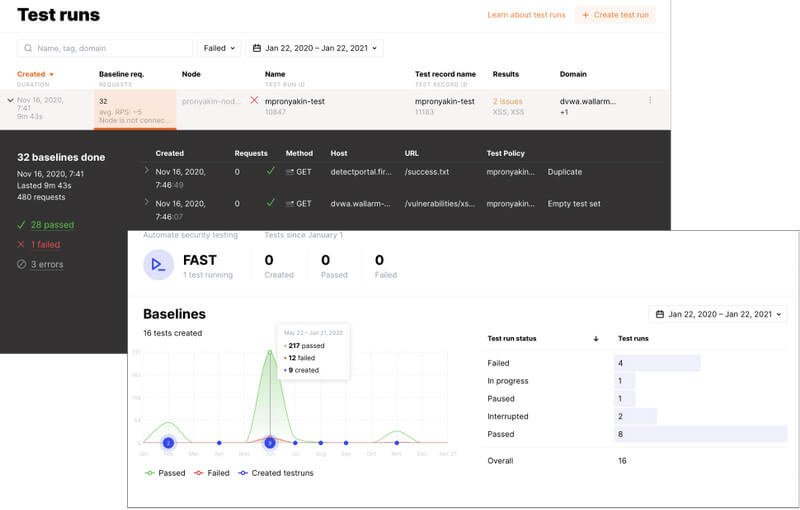Click In progress bar showing 1
800x510 pixels.
point(625,381)
